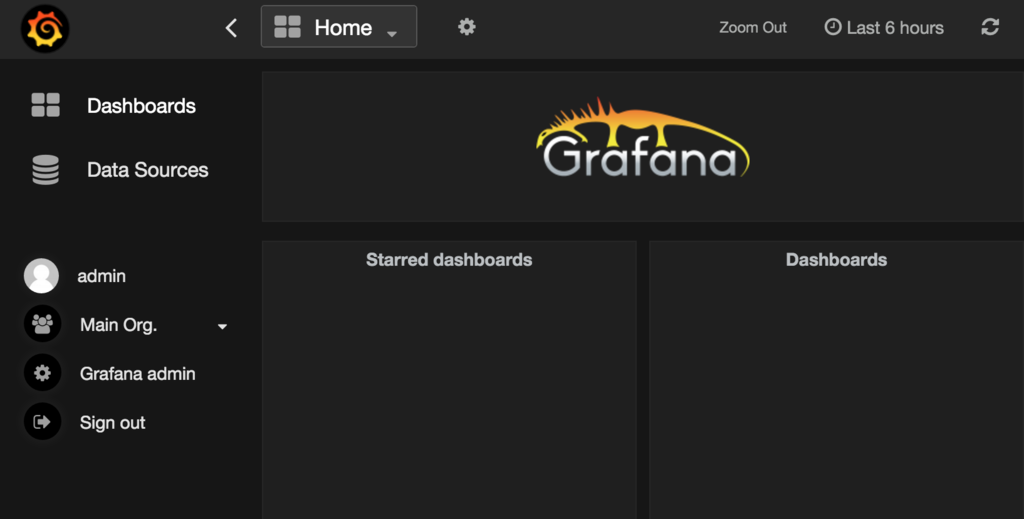Click the Dashboards grid icon in sidebar

pyautogui.click(x=46, y=105)
